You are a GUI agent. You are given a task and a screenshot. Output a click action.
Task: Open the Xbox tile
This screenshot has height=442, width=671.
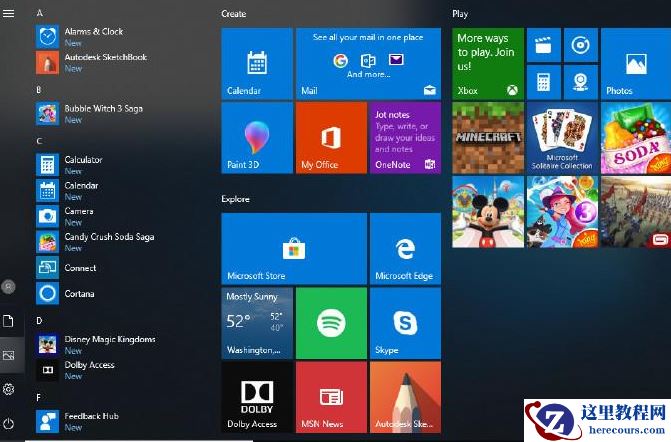488,64
